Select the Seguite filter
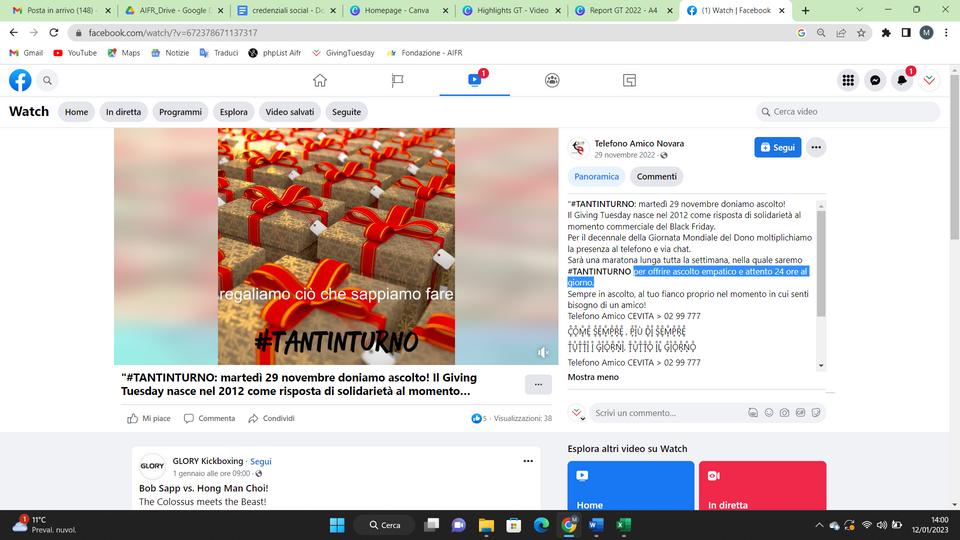The height and width of the screenshot is (540, 960). (347, 112)
